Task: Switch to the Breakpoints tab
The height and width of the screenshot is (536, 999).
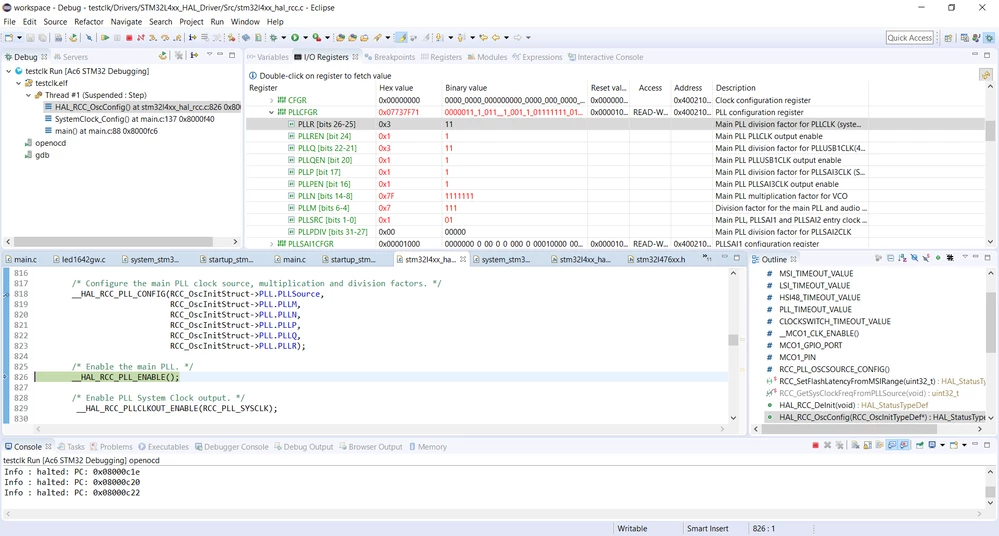Action: 390,57
